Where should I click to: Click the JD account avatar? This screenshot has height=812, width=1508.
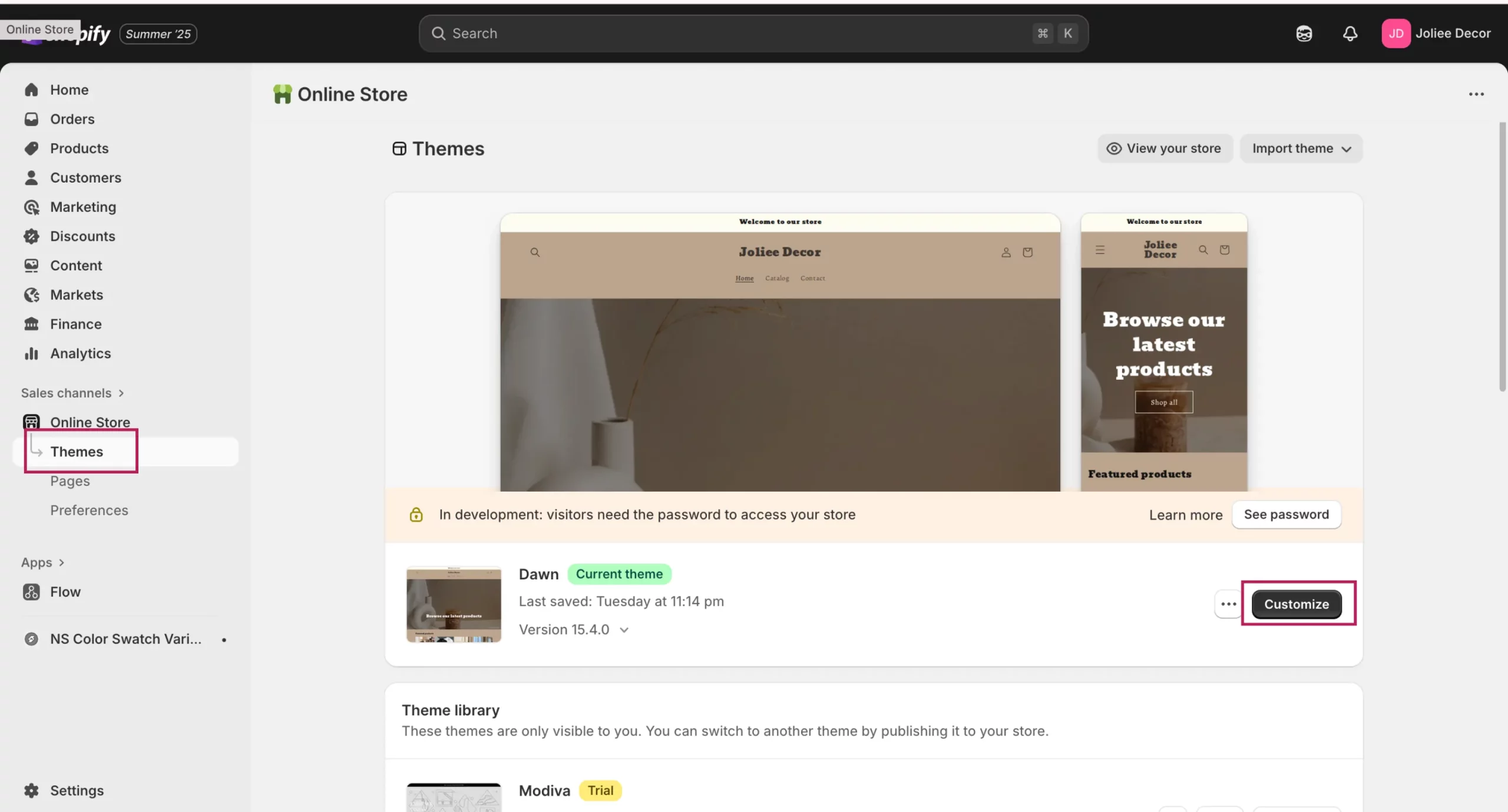(x=1395, y=34)
